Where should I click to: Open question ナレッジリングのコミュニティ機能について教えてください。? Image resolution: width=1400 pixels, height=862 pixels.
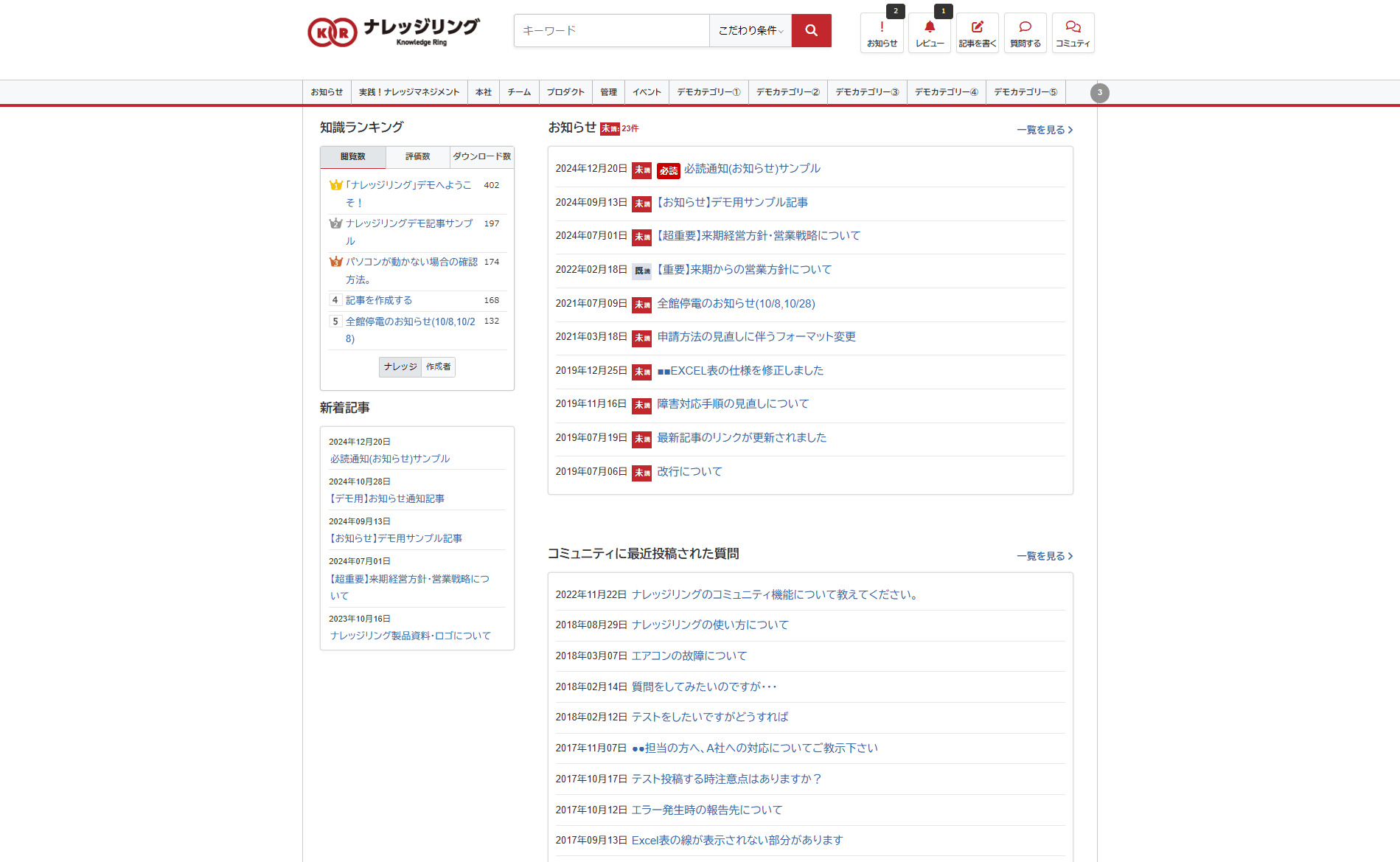tap(776, 595)
